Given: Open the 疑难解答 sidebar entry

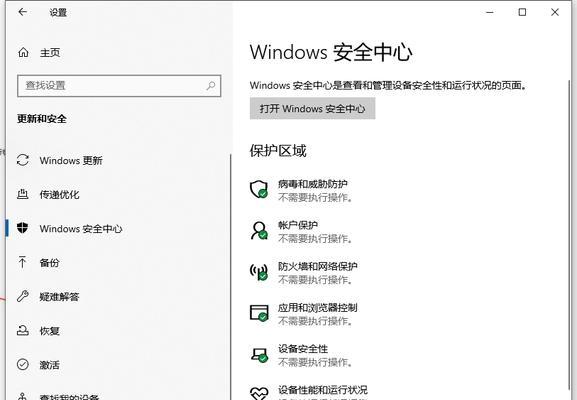Looking at the screenshot, I should [x=60, y=297].
